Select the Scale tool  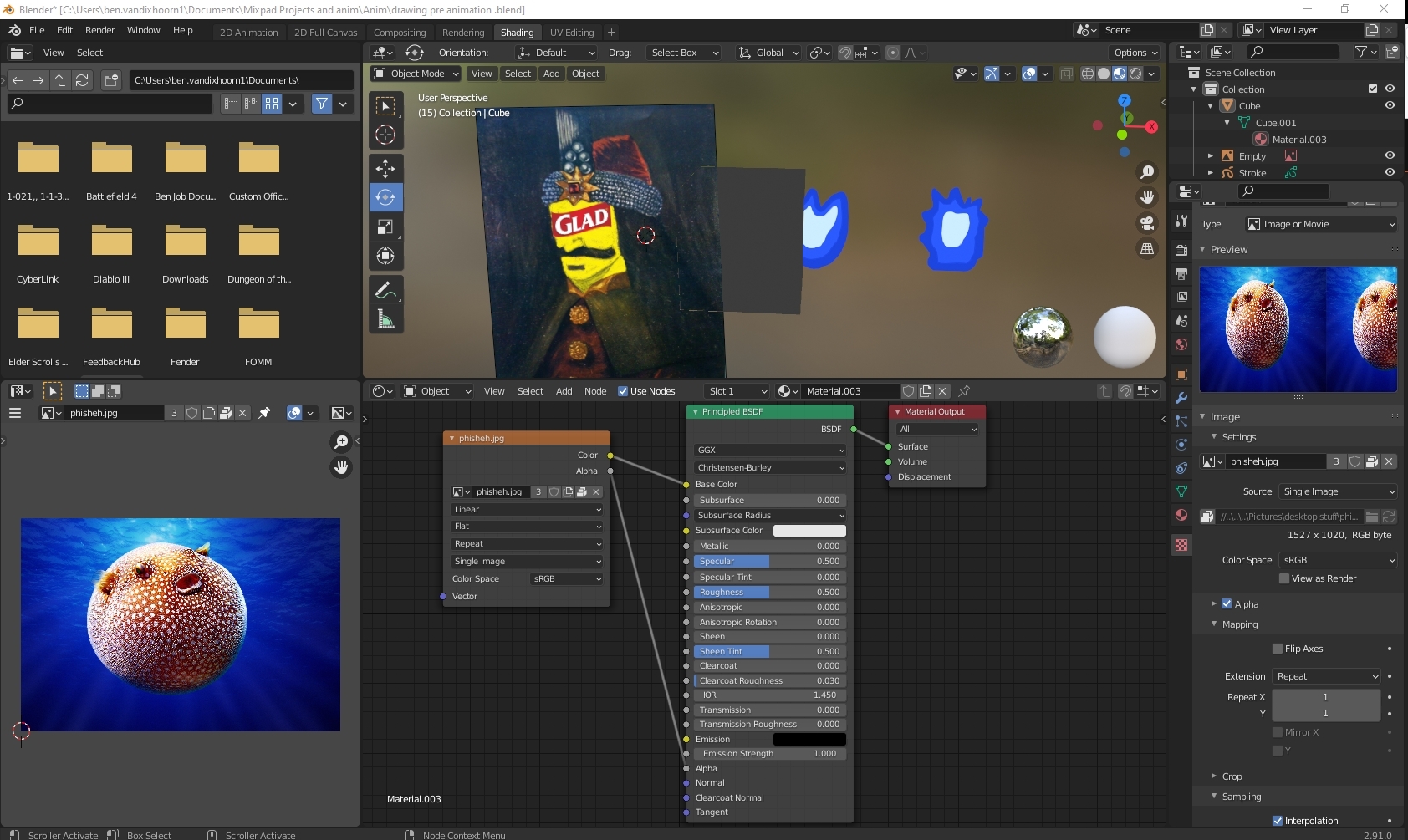coord(385,227)
